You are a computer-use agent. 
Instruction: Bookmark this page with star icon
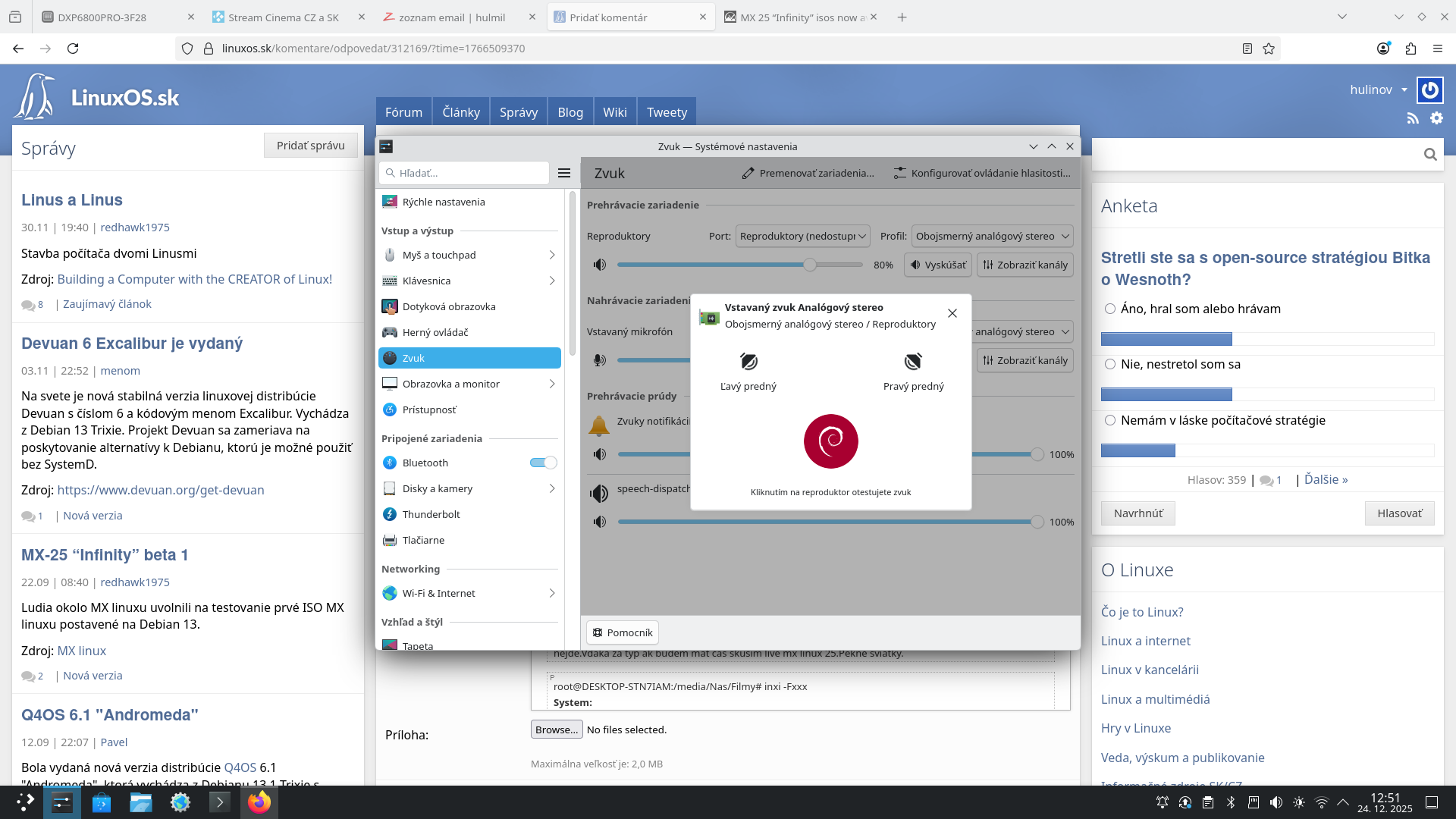[x=1269, y=49]
